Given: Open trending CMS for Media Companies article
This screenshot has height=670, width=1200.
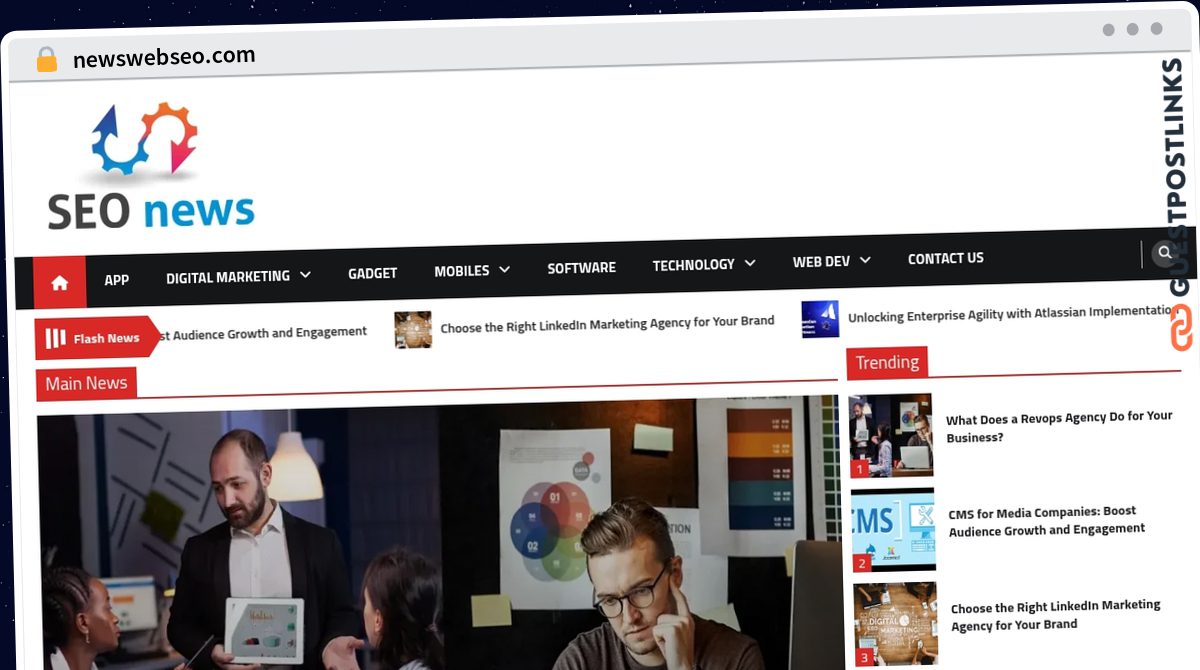Looking at the screenshot, I should [1047, 520].
